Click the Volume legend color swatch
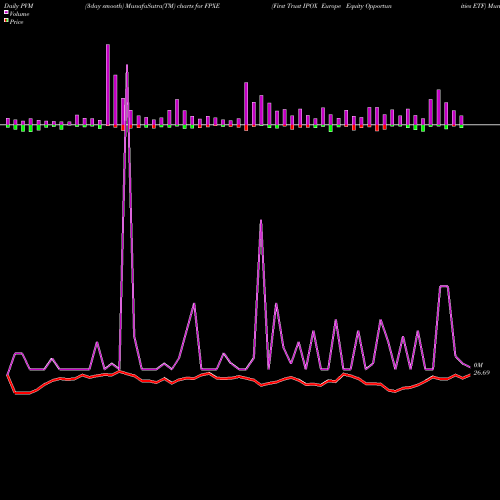This screenshot has height=500, width=500. (x=6, y=12)
